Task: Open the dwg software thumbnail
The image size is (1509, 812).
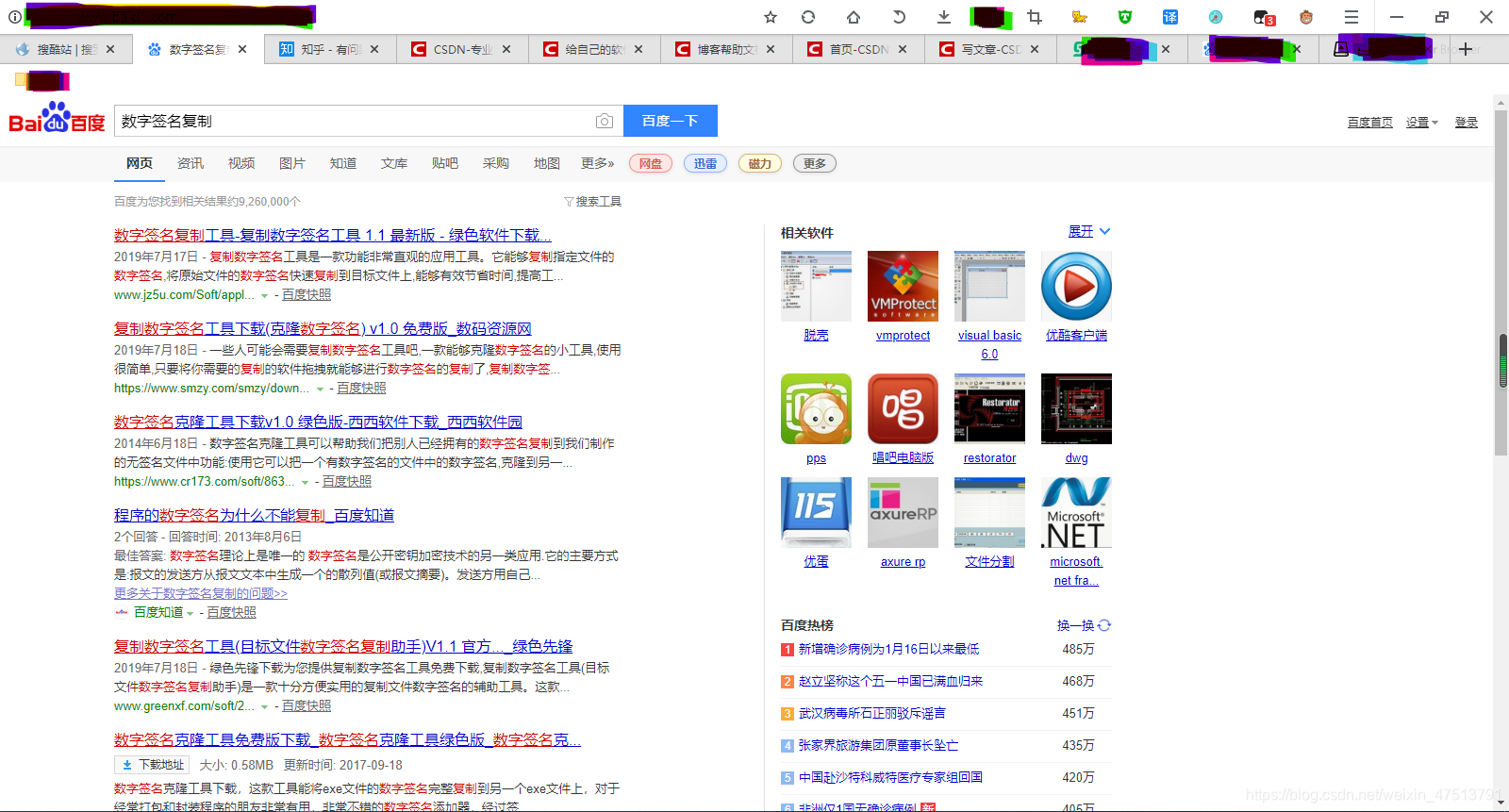Action: 1076,408
